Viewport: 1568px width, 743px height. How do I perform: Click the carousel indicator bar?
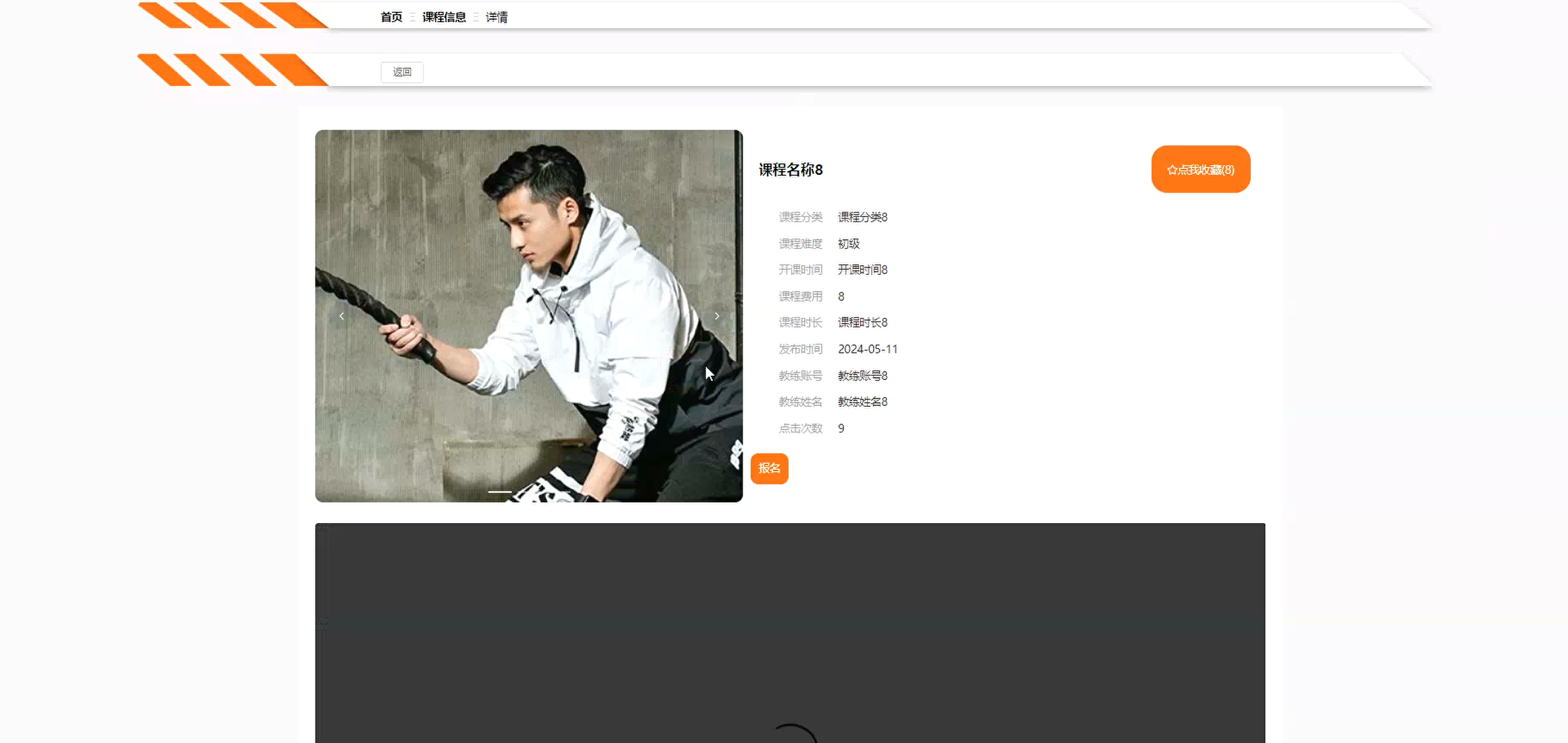(x=499, y=491)
